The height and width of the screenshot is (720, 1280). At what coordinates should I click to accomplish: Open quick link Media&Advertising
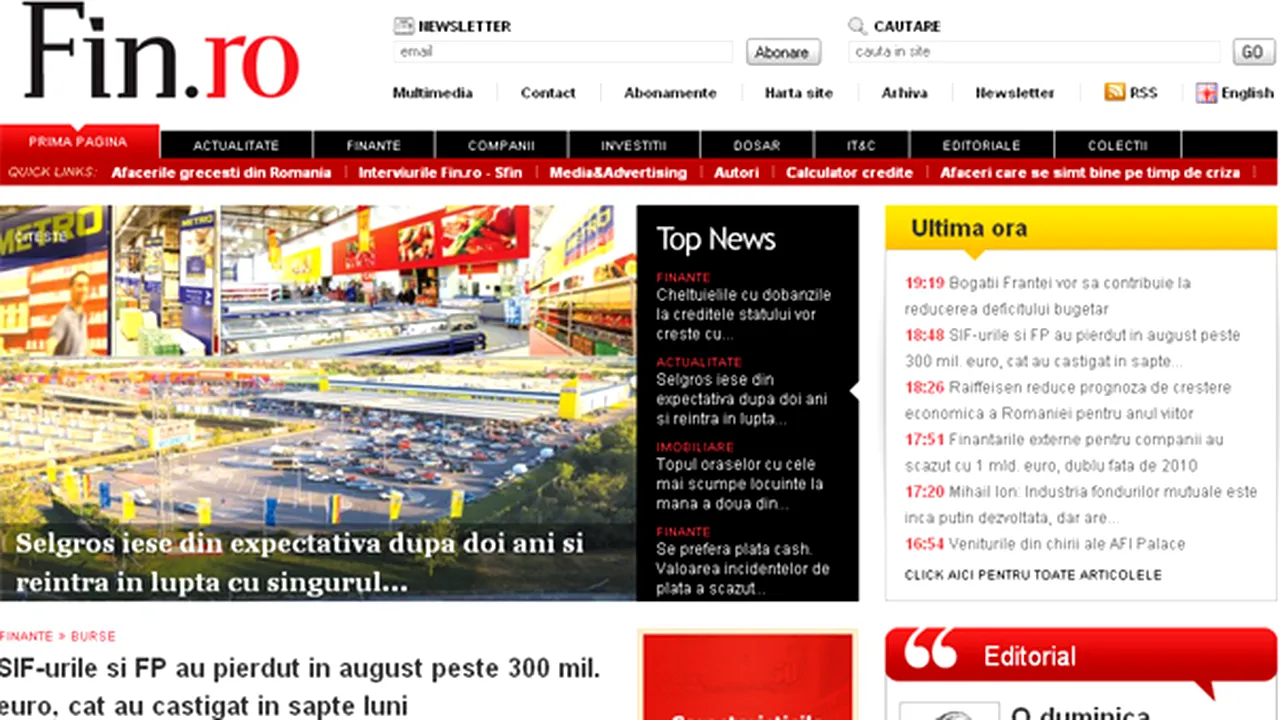pos(618,172)
